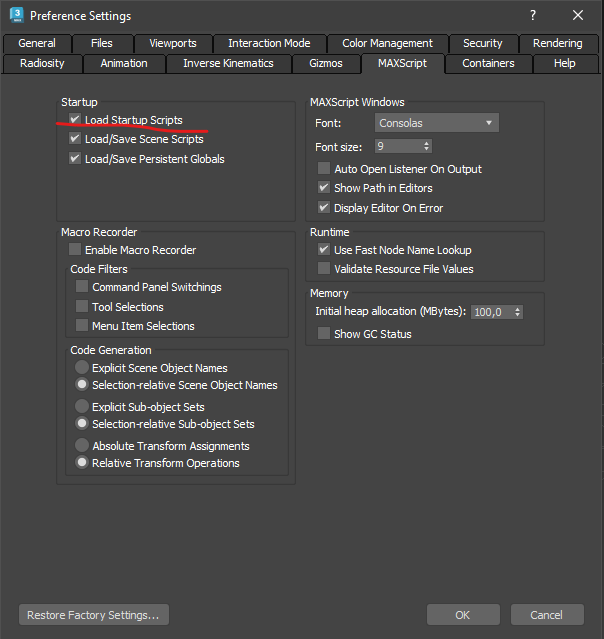Toggle Use Fast Node Name Lookup
This screenshot has width=604, height=639.
pos(324,249)
